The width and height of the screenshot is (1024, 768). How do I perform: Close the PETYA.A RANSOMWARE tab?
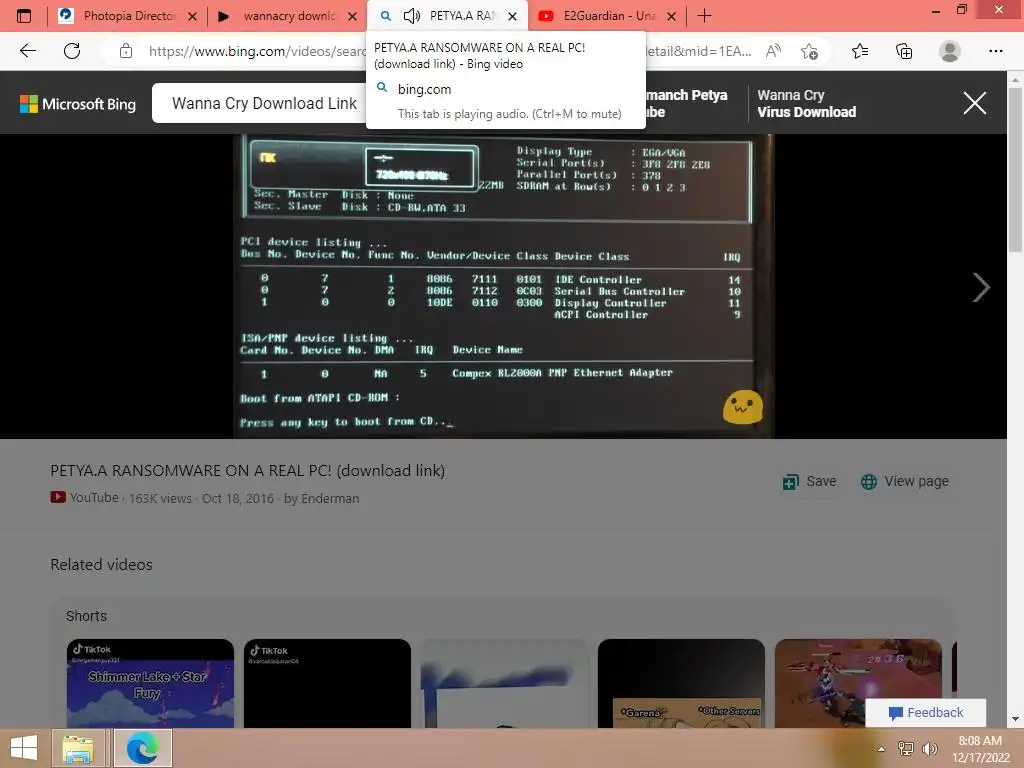[513, 16]
